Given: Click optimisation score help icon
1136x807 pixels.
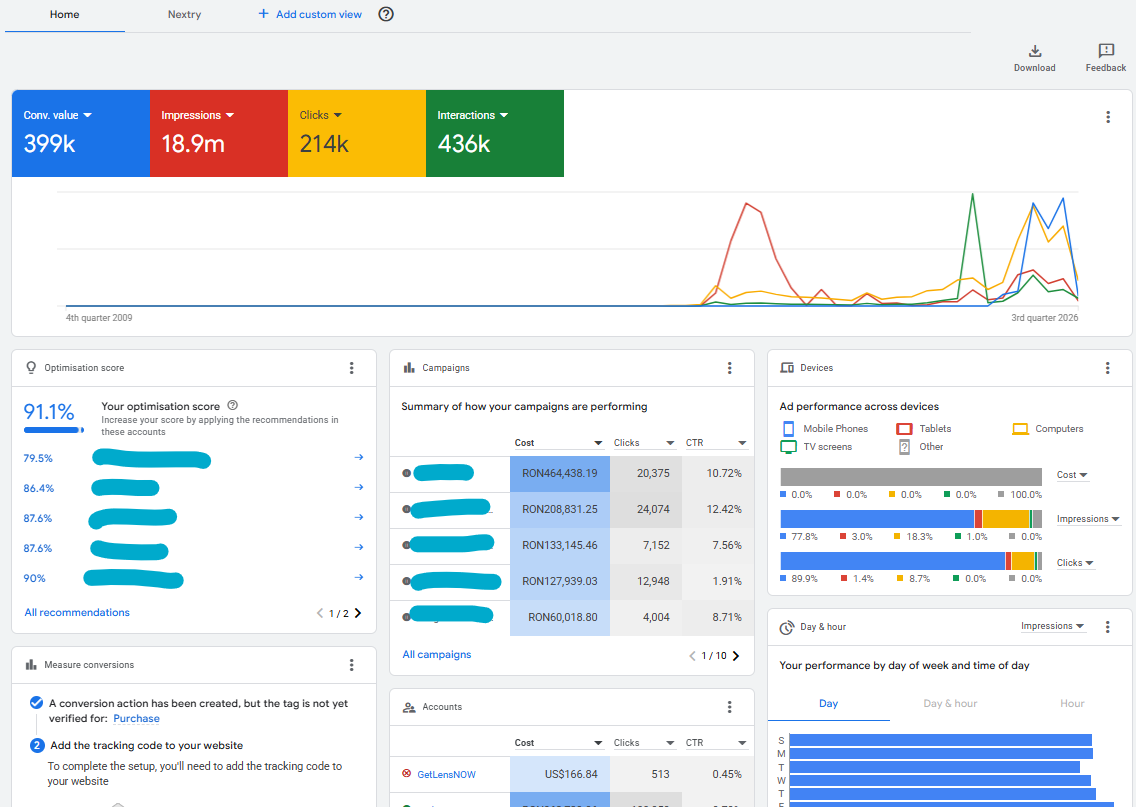Looking at the screenshot, I should tap(233, 406).
